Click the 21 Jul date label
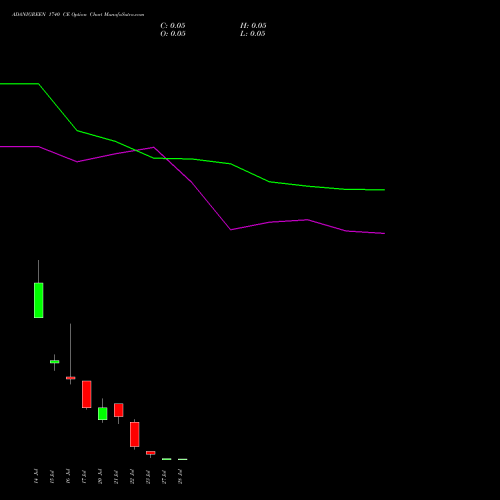The height and width of the screenshot is (500, 500). pyautogui.click(x=116, y=476)
